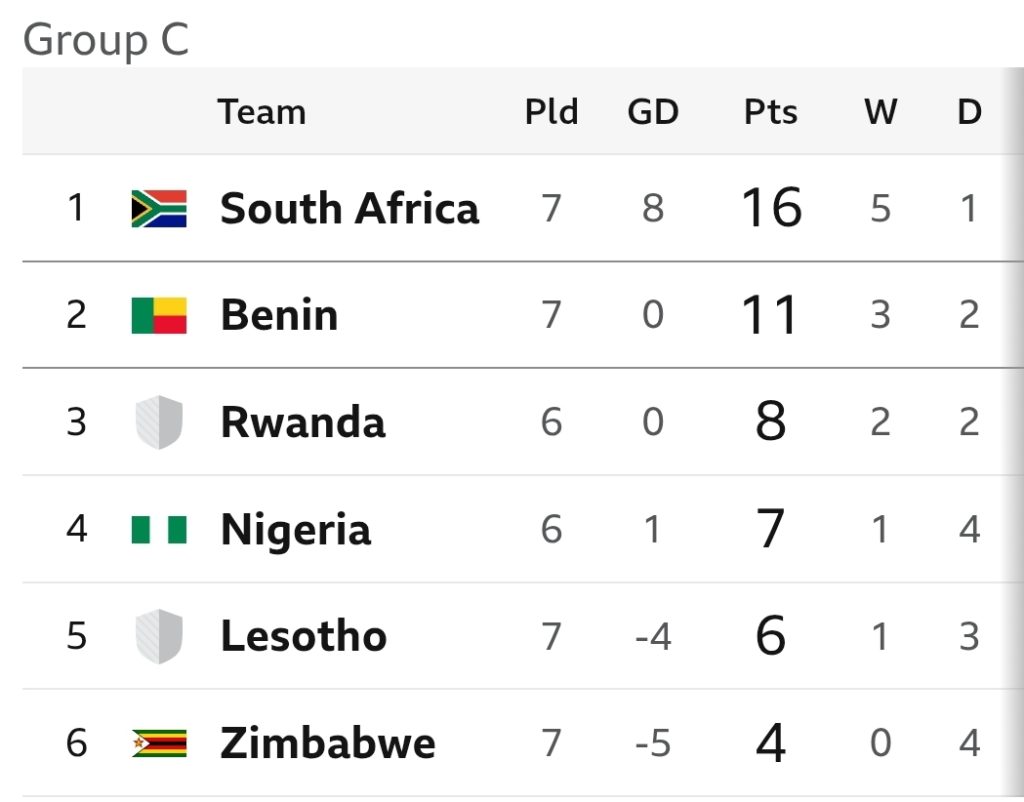Click the Pts column header
Viewport: 1024px width, 802px height.
pos(771,112)
